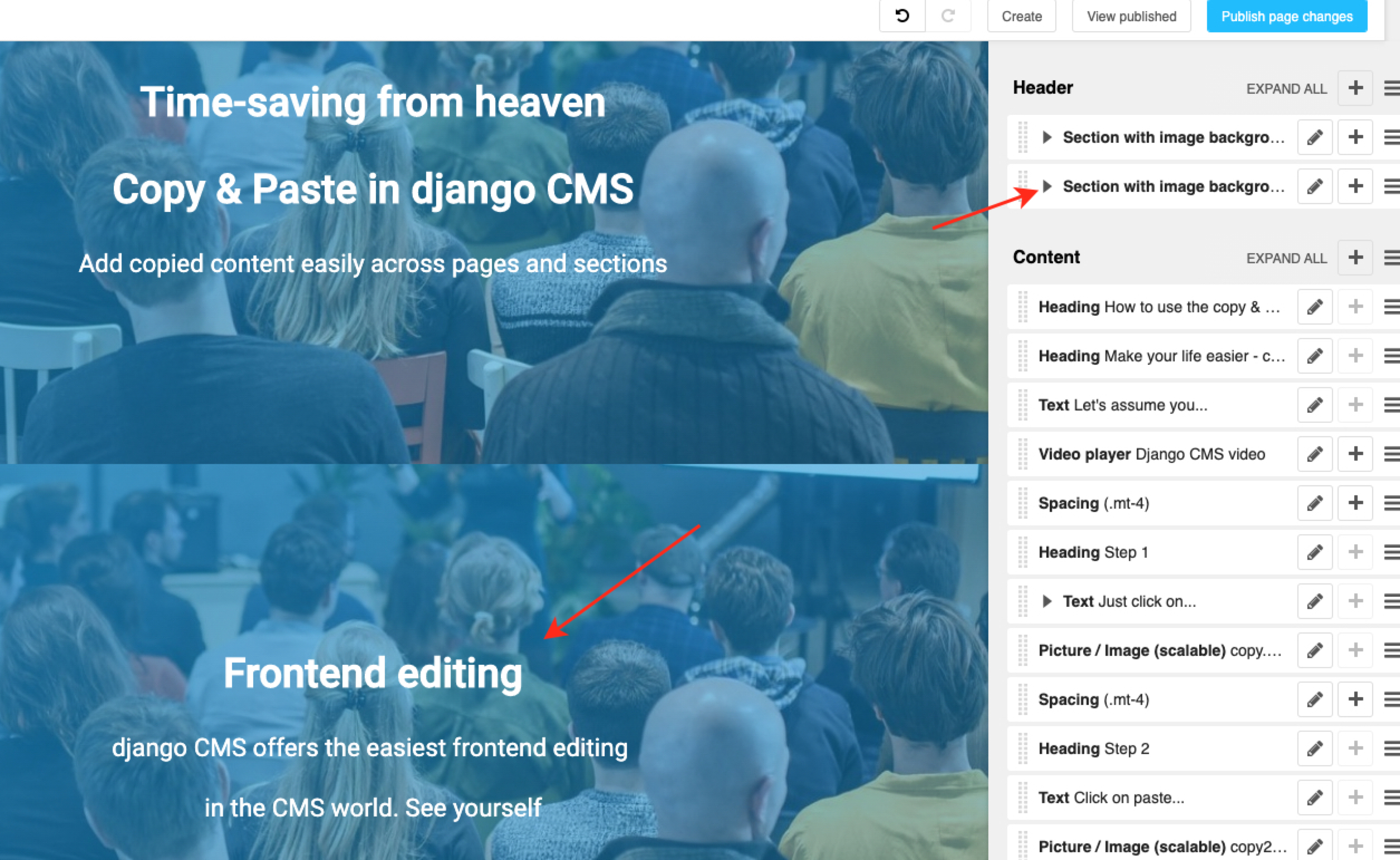Expand first Section with image background item
The height and width of the screenshot is (860, 1400).
[x=1047, y=137]
